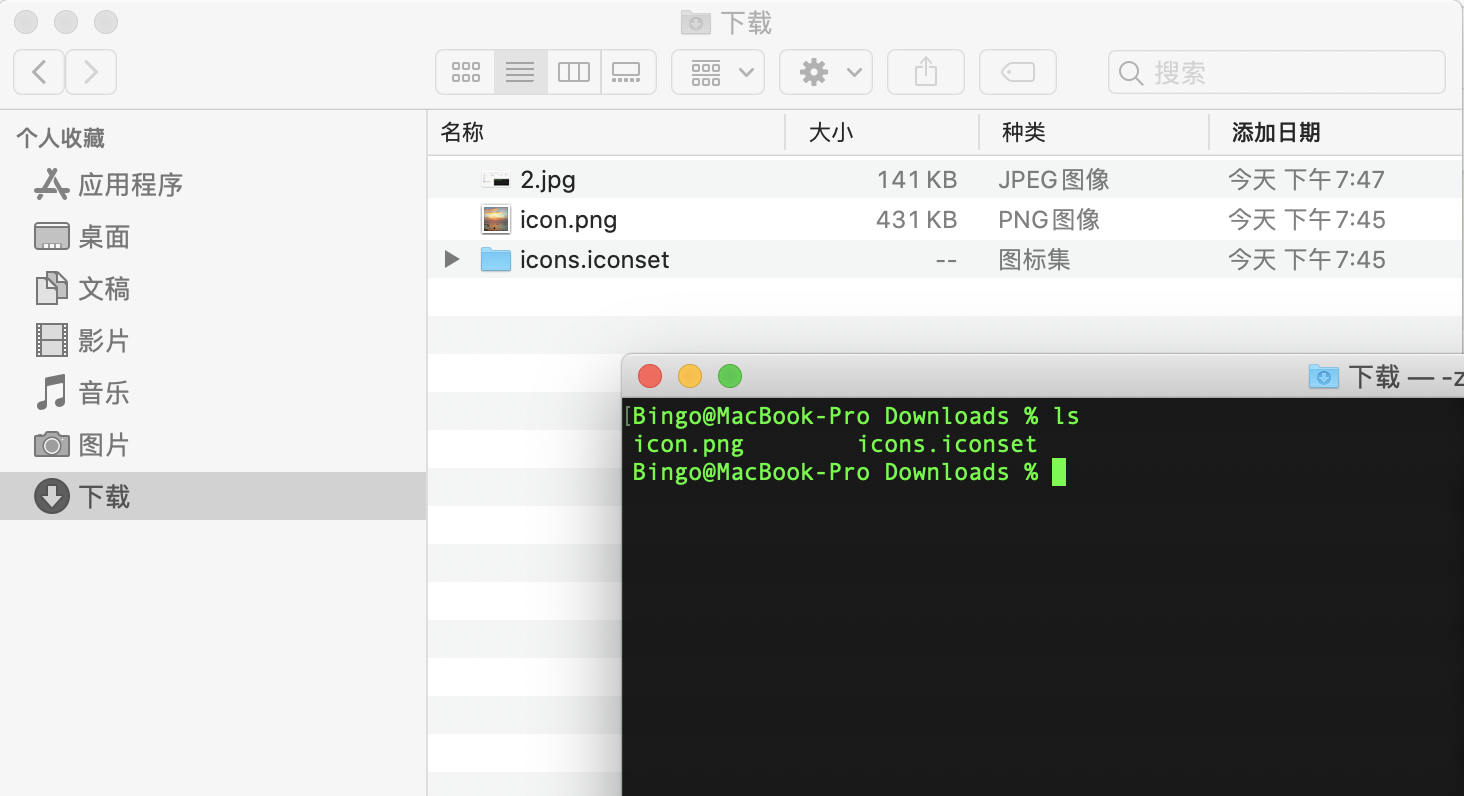Viewport: 1464px width, 796px height.
Task: Click the Tags icon in the toolbar
Action: coord(1017,71)
